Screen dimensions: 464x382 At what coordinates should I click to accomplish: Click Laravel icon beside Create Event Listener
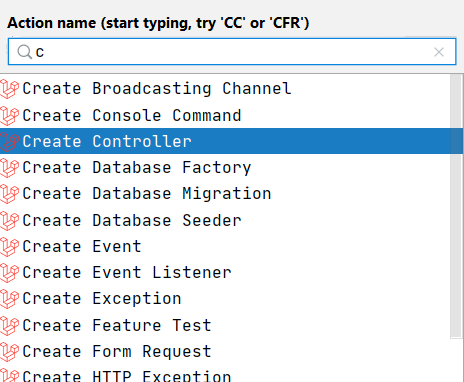[9, 273]
